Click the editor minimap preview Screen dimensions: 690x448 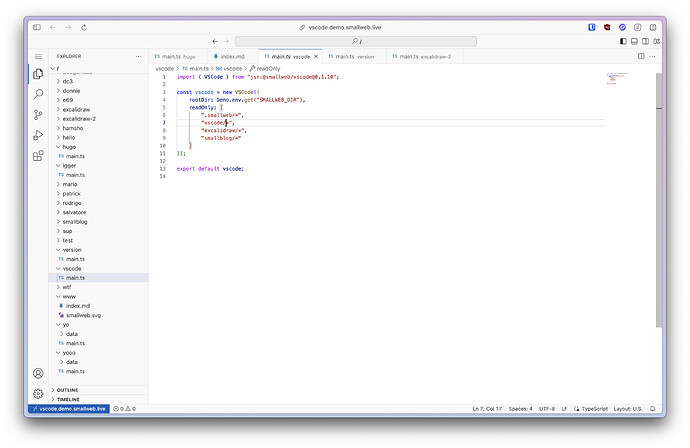point(618,79)
